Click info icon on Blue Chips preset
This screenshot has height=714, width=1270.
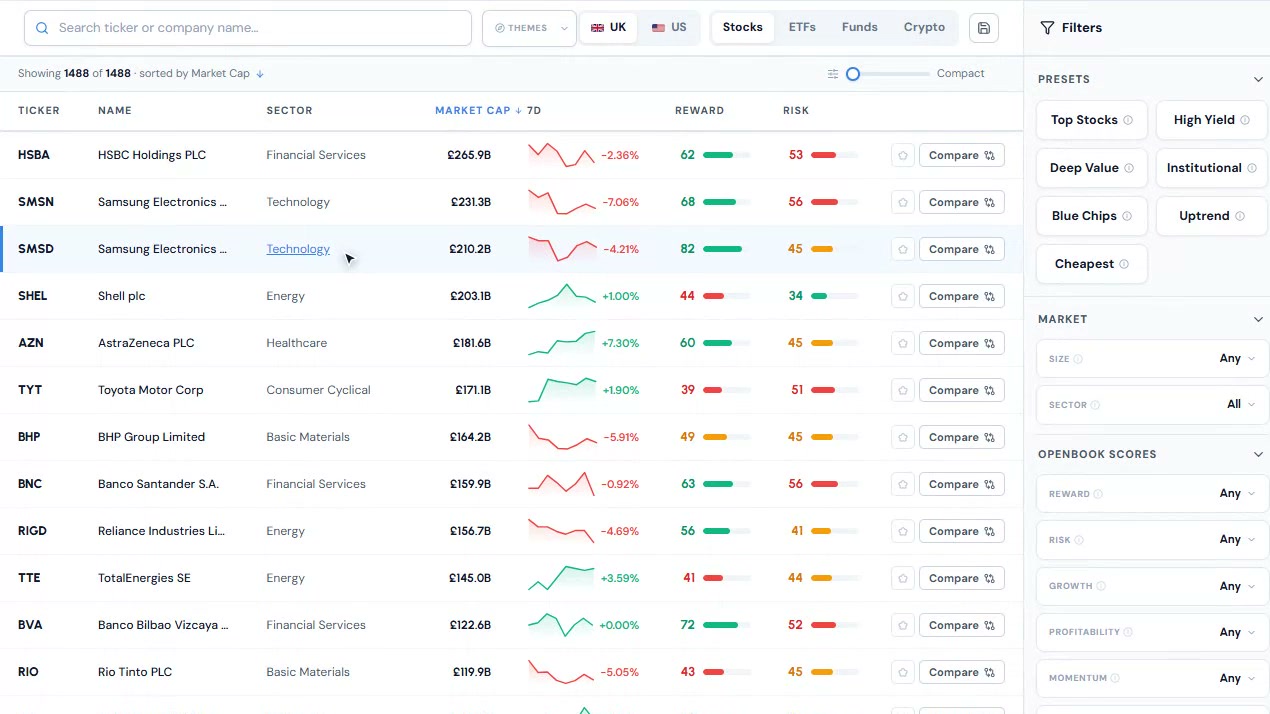[x=1127, y=216]
